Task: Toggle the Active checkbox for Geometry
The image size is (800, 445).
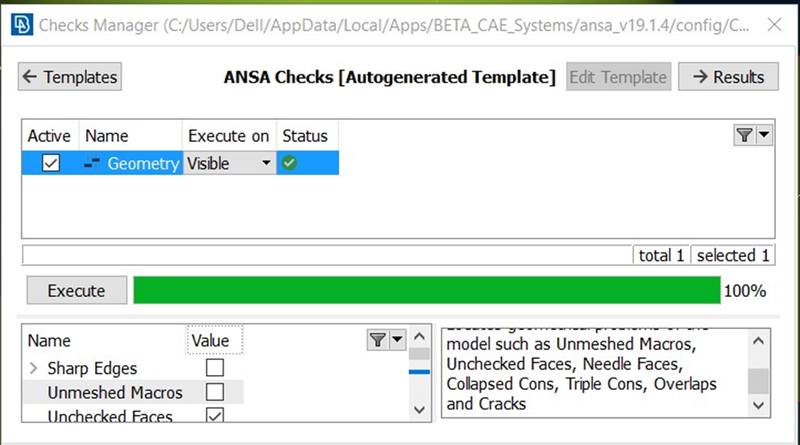Action: [x=51, y=163]
